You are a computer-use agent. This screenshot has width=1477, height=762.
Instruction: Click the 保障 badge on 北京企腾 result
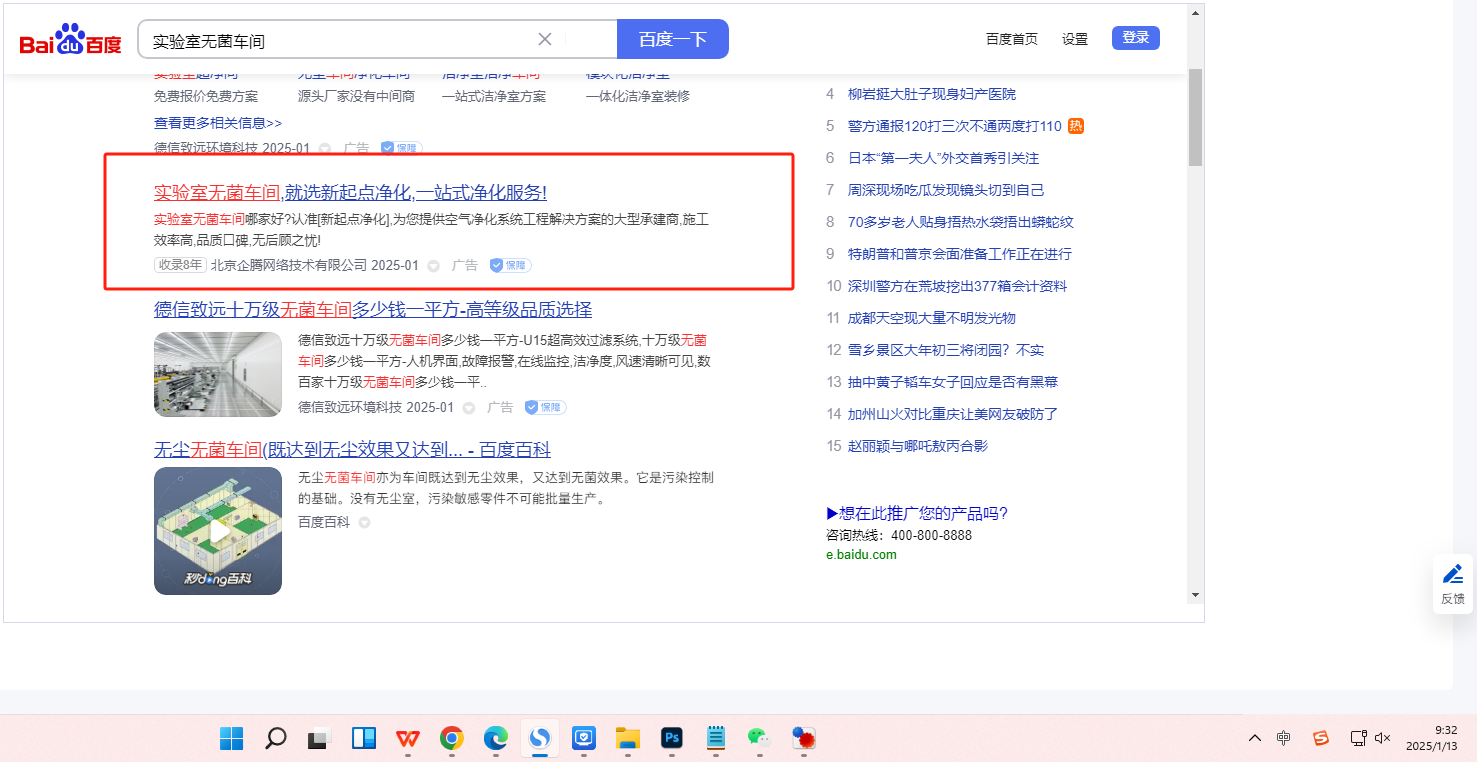click(510, 266)
